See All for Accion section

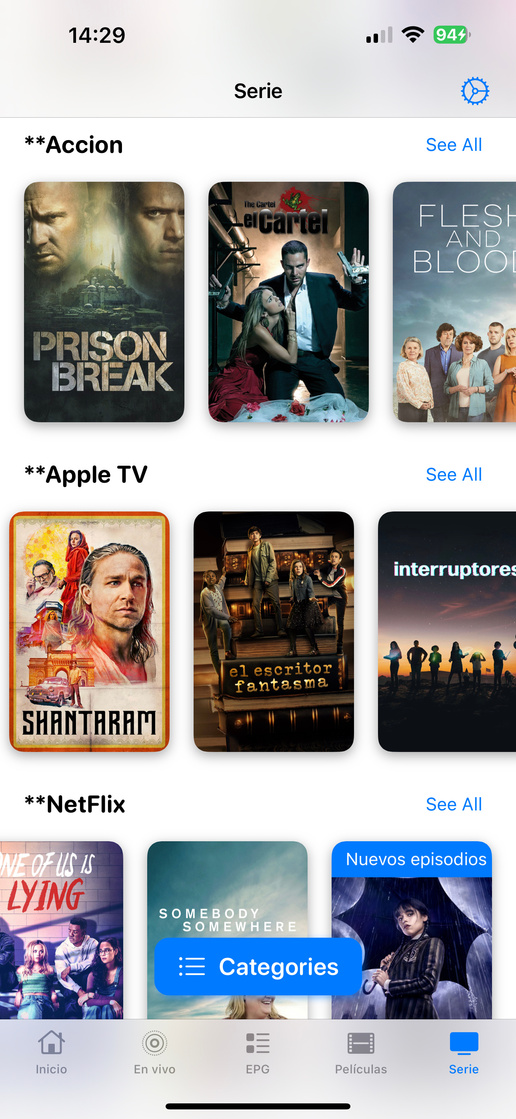click(x=454, y=145)
